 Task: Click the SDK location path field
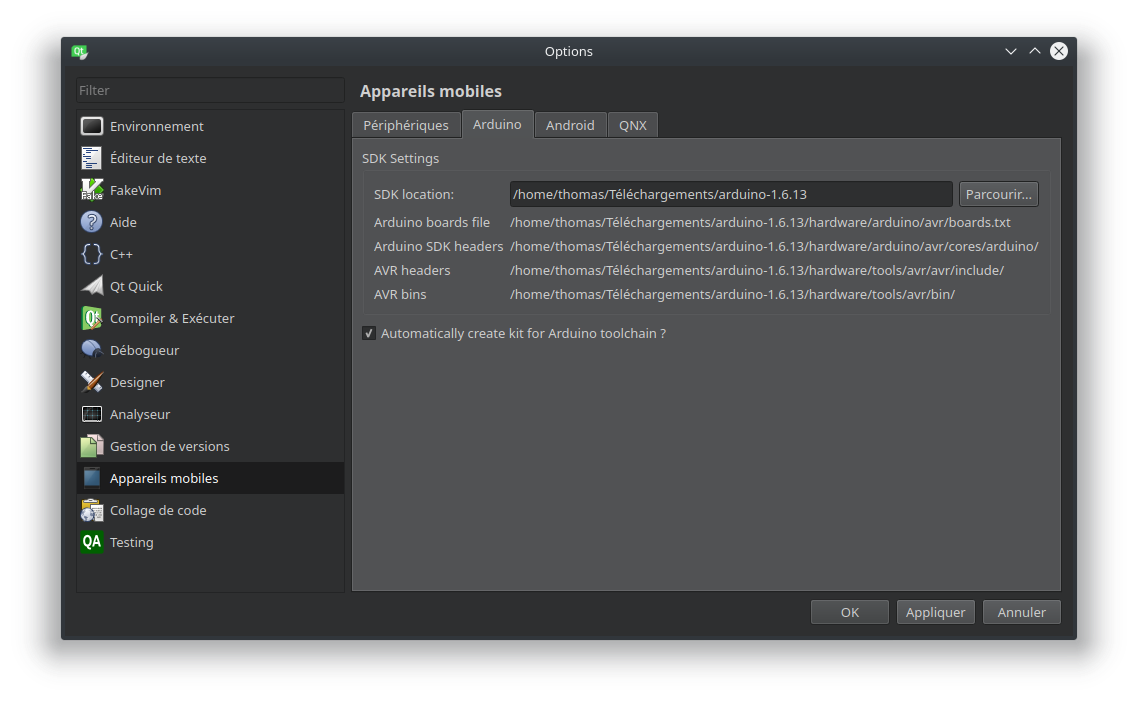pos(731,194)
